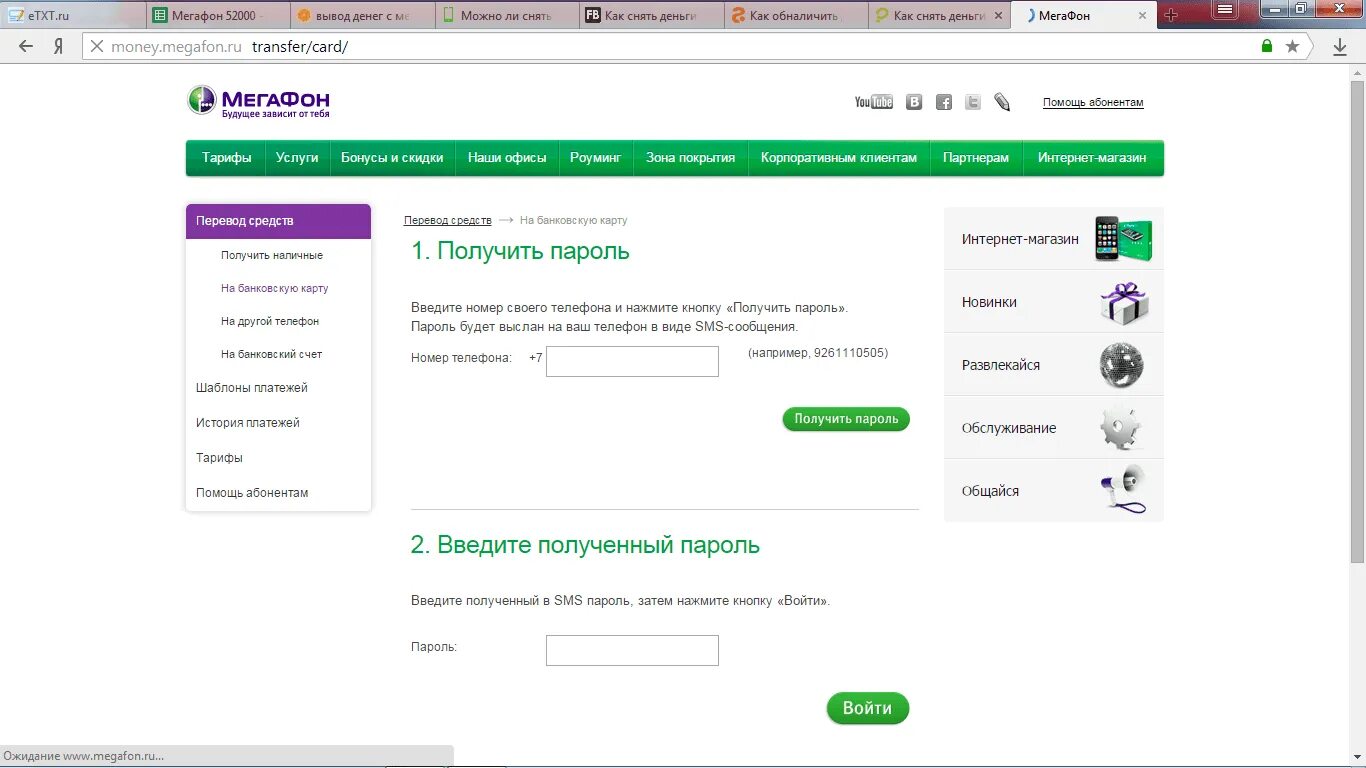
Task: Open На другой телефон in sidebar
Action: pyautogui.click(x=270, y=321)
